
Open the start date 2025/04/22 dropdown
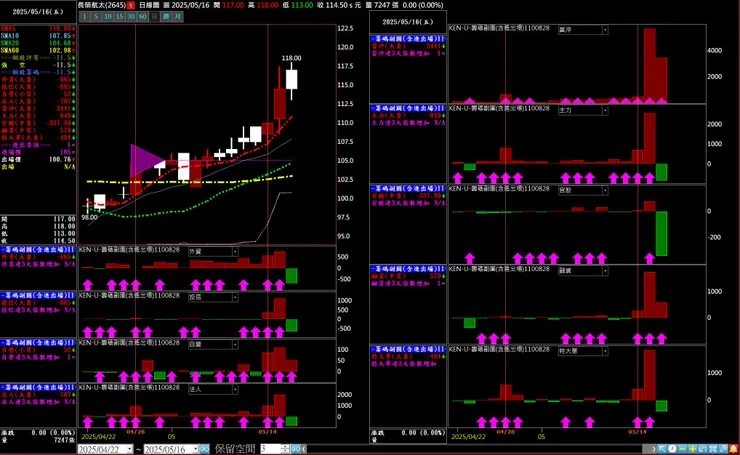(130, 449)
